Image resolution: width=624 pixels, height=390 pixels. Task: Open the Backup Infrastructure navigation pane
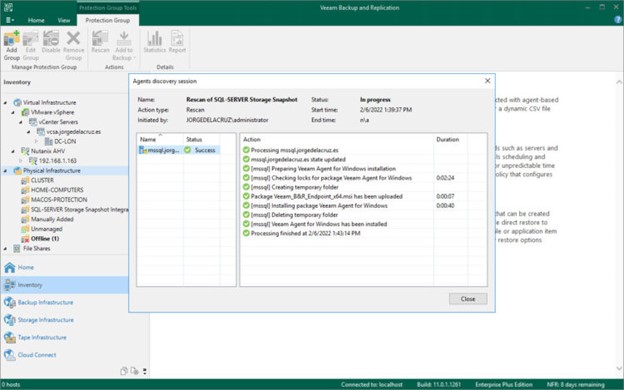coord(64,302)
